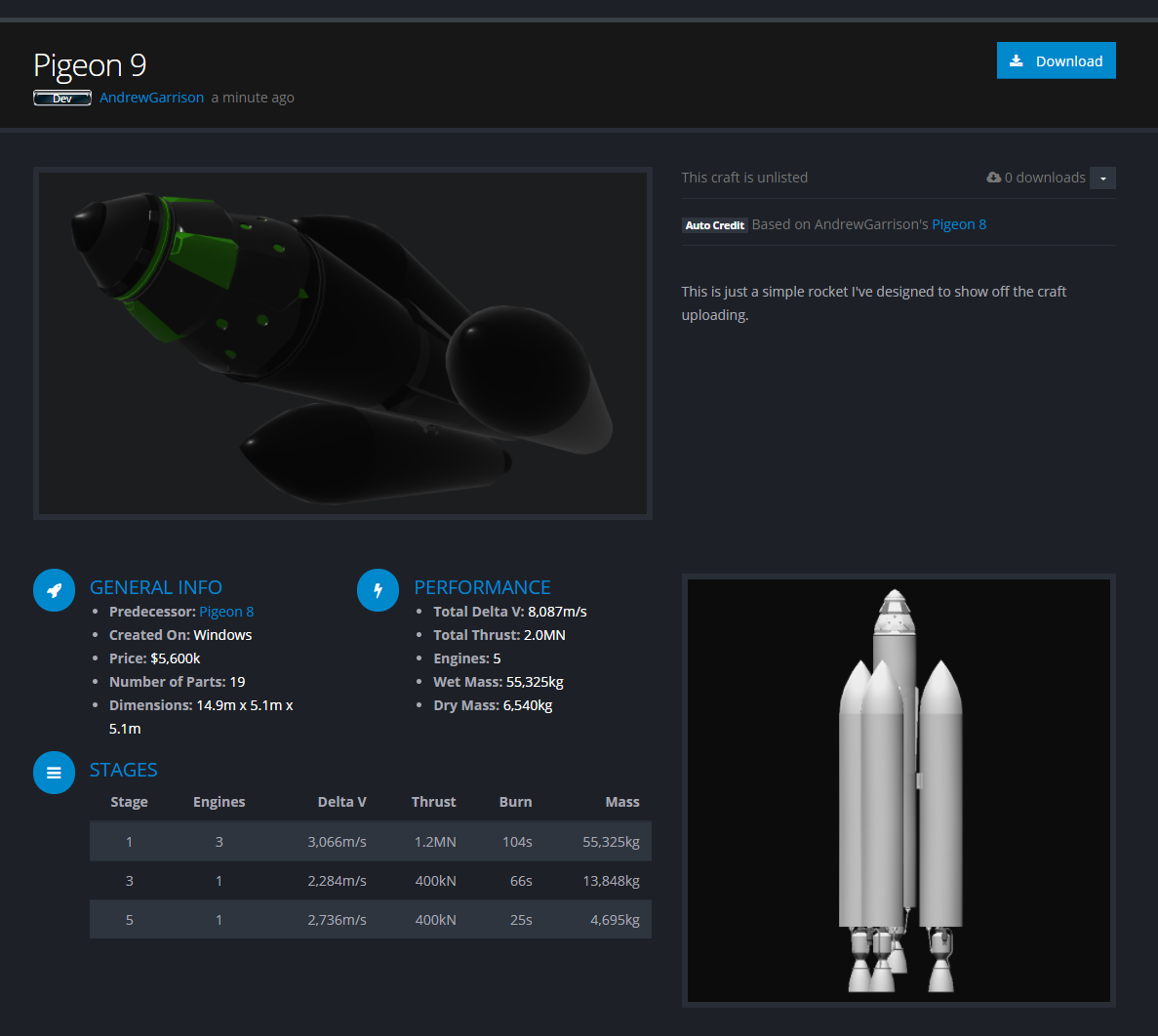
Task: Click the download arrow icon in button
Action: 1017,60
